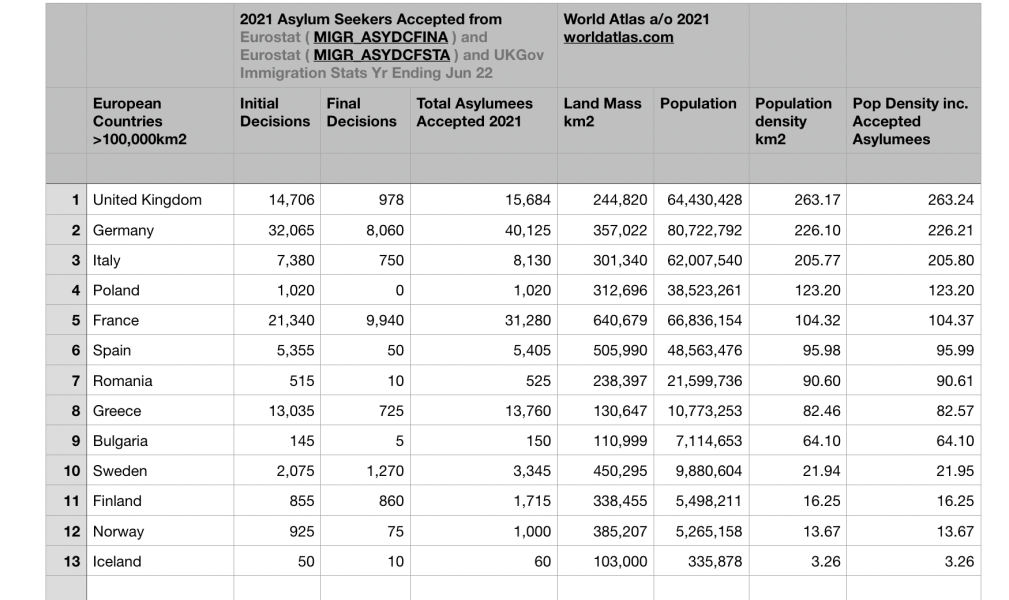Select Greece initial decisions value 13,035
This screenshot has width=1009, height=600.
point(277,411)
